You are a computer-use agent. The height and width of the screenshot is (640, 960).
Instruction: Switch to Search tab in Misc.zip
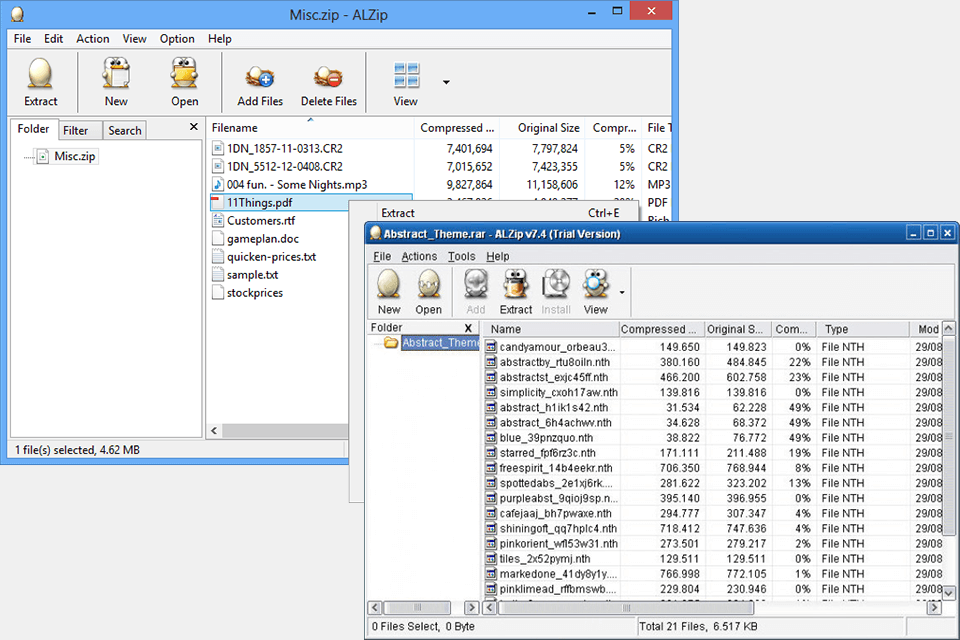click(124, 130)
